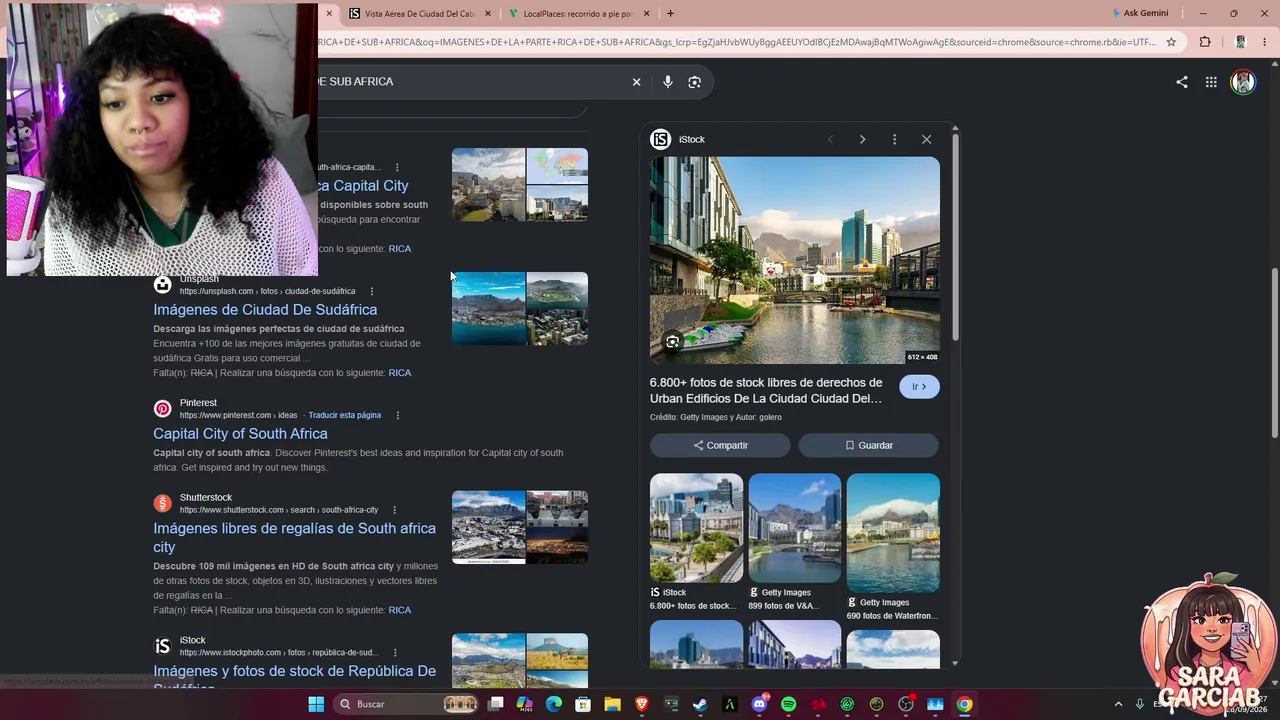Show hidden system tray icons
Image resolution: width=1280 pixels, height=720 pixels.
[1118, 704]
